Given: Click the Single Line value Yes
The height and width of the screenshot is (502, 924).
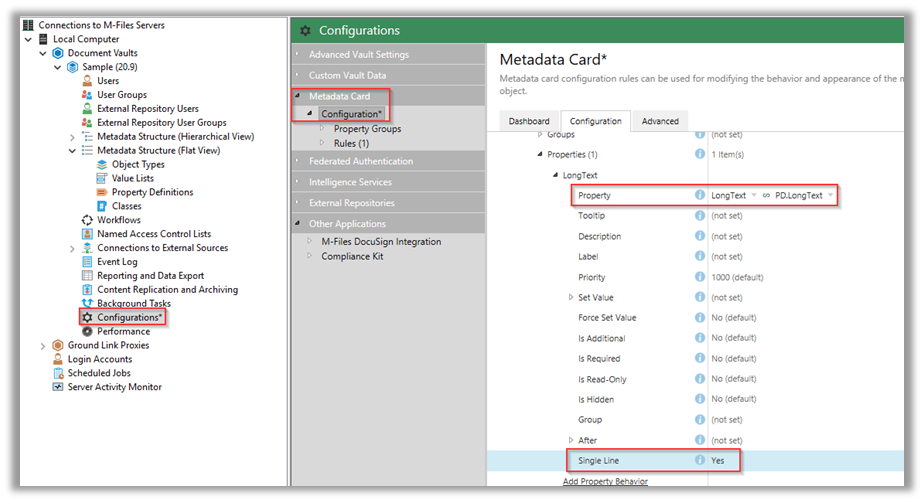Looking at the screenshot, I should pyautogui.click(x=717, y=460).
